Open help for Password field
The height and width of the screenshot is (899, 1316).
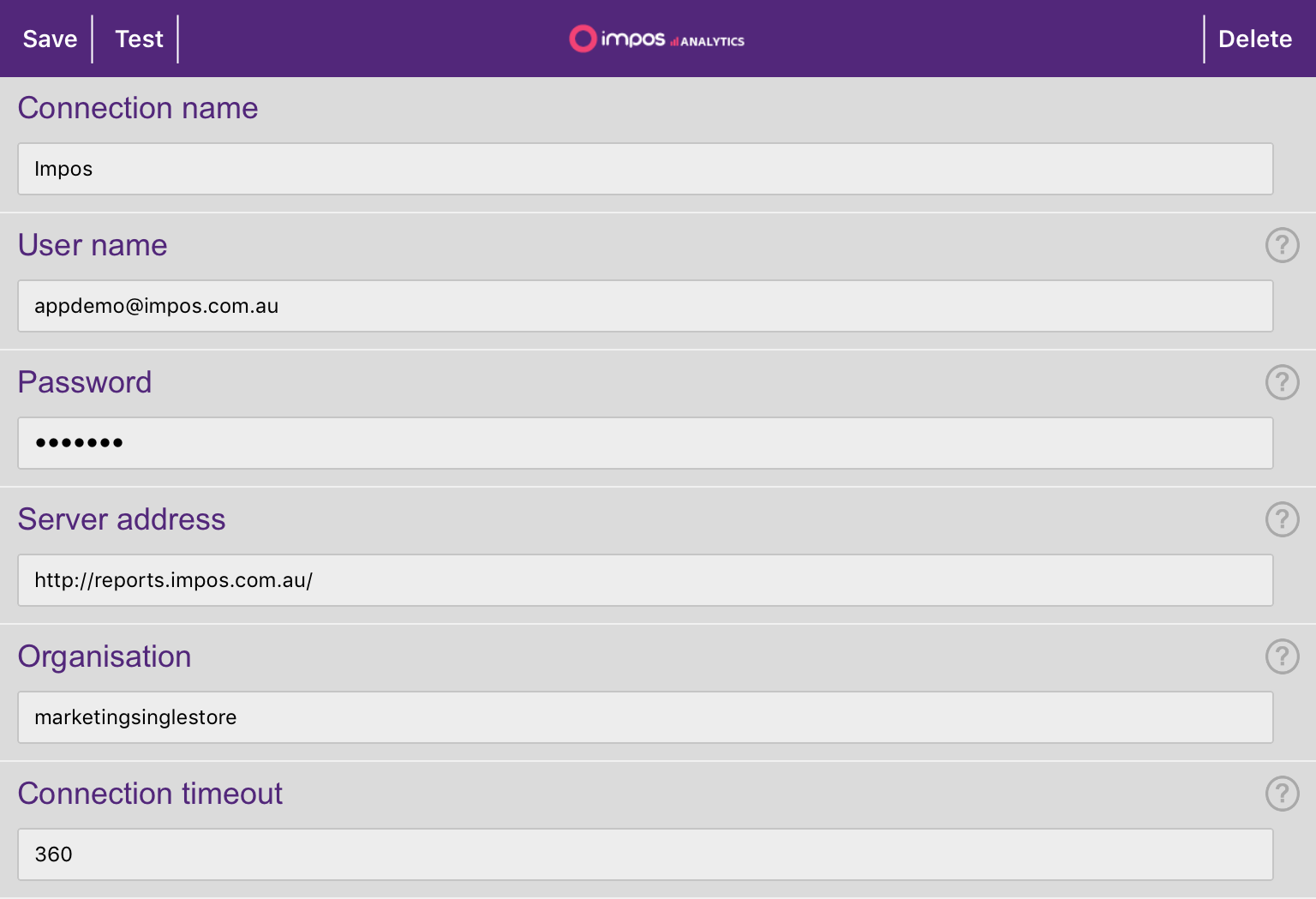tap(1283, 382)
